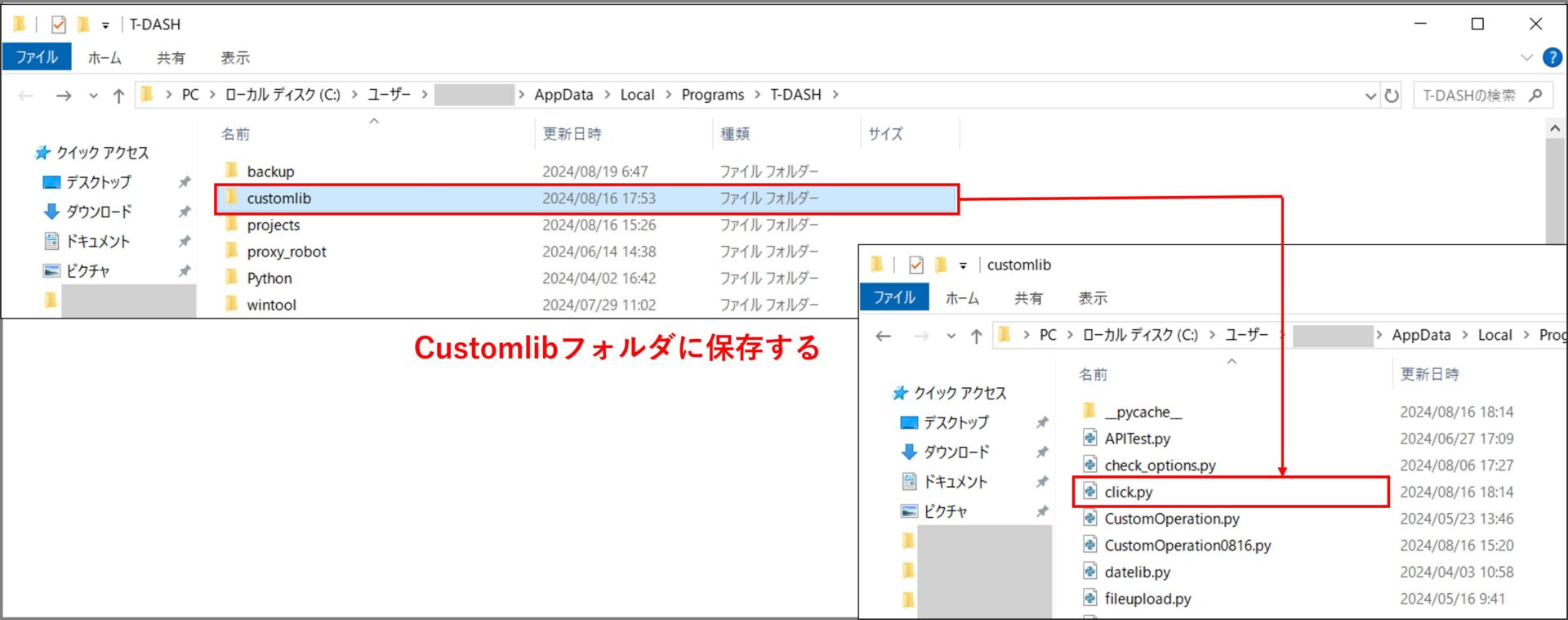Sort by 更新日時 column in T-DASH window
This screenshot has height=620, width=1568.
572,134
